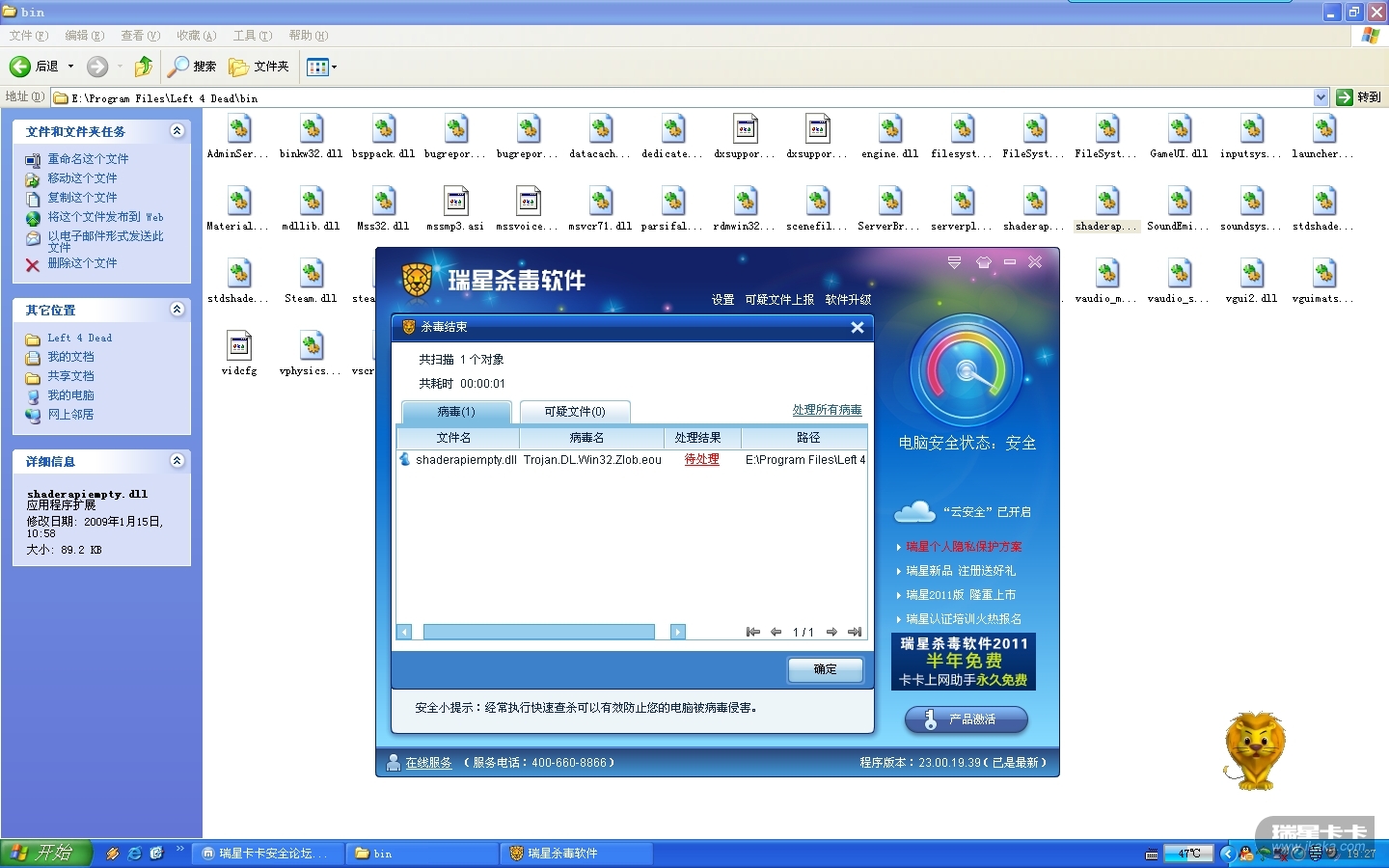Open the views button dropdown arrow
1389x868 pixels.
pos(334,67)
